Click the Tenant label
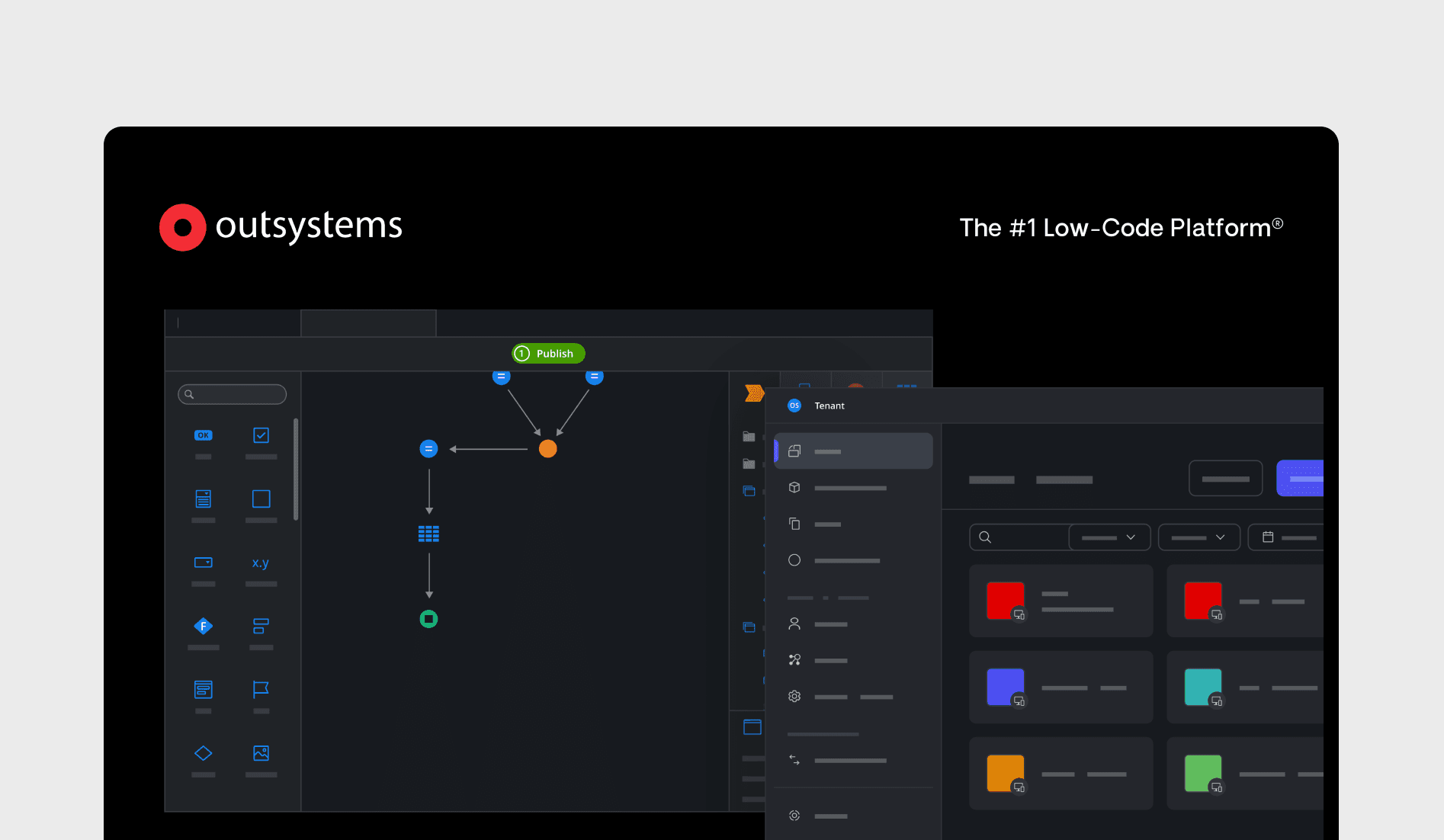Viewport: 1444px width, 840px height. pos(829,406)
